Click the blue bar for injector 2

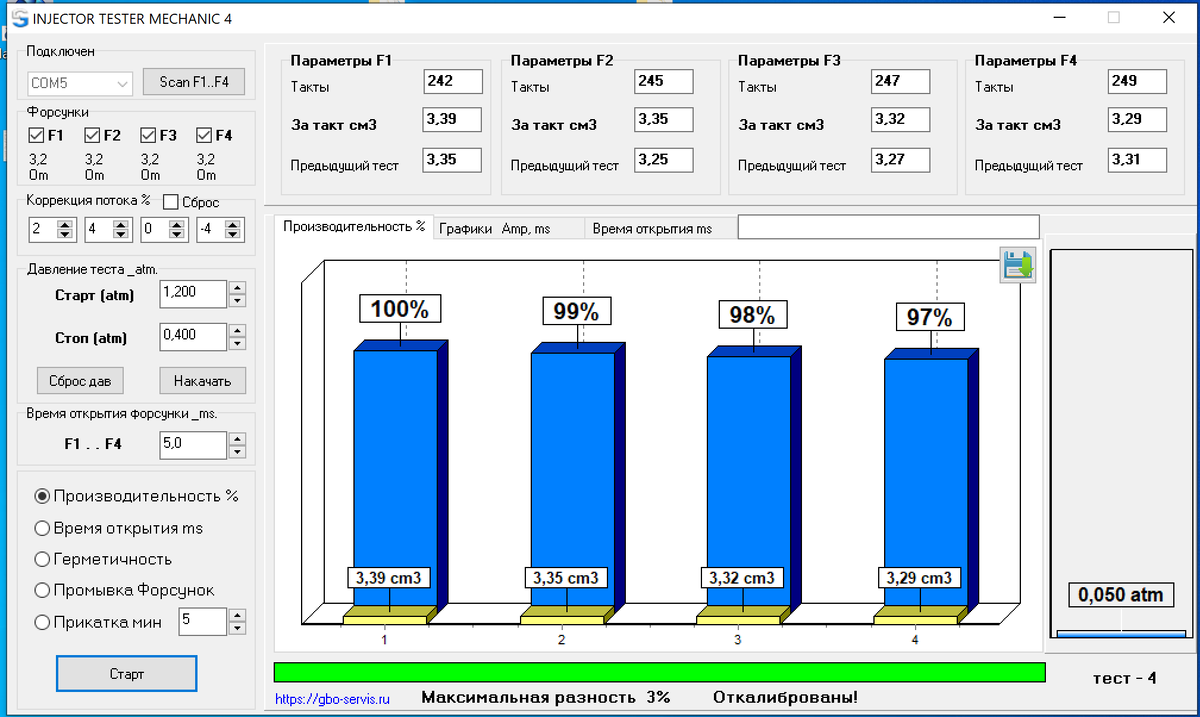click(x=572, y=480)
